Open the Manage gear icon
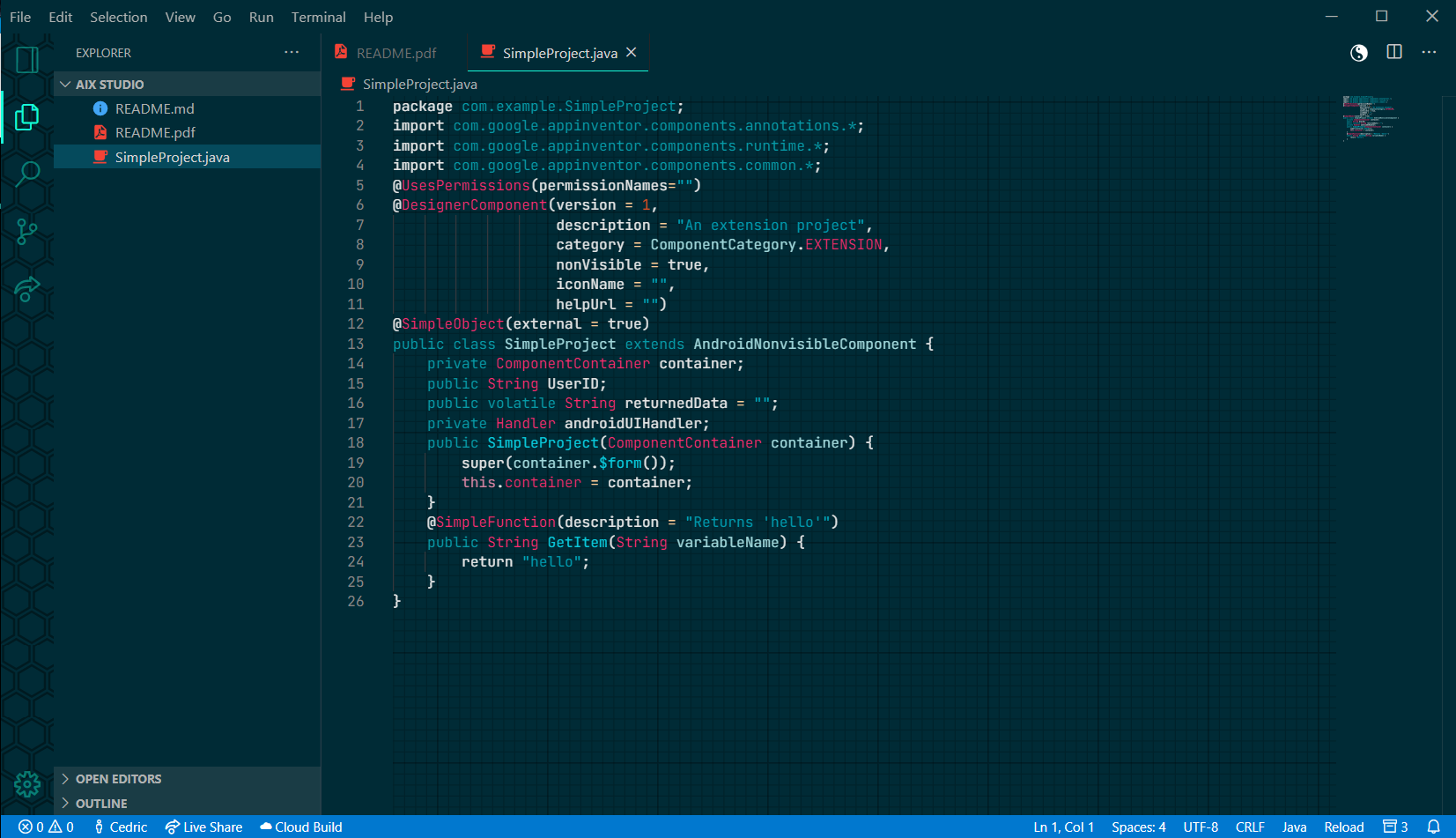1456x838 pixels. [x=27, y=784]
